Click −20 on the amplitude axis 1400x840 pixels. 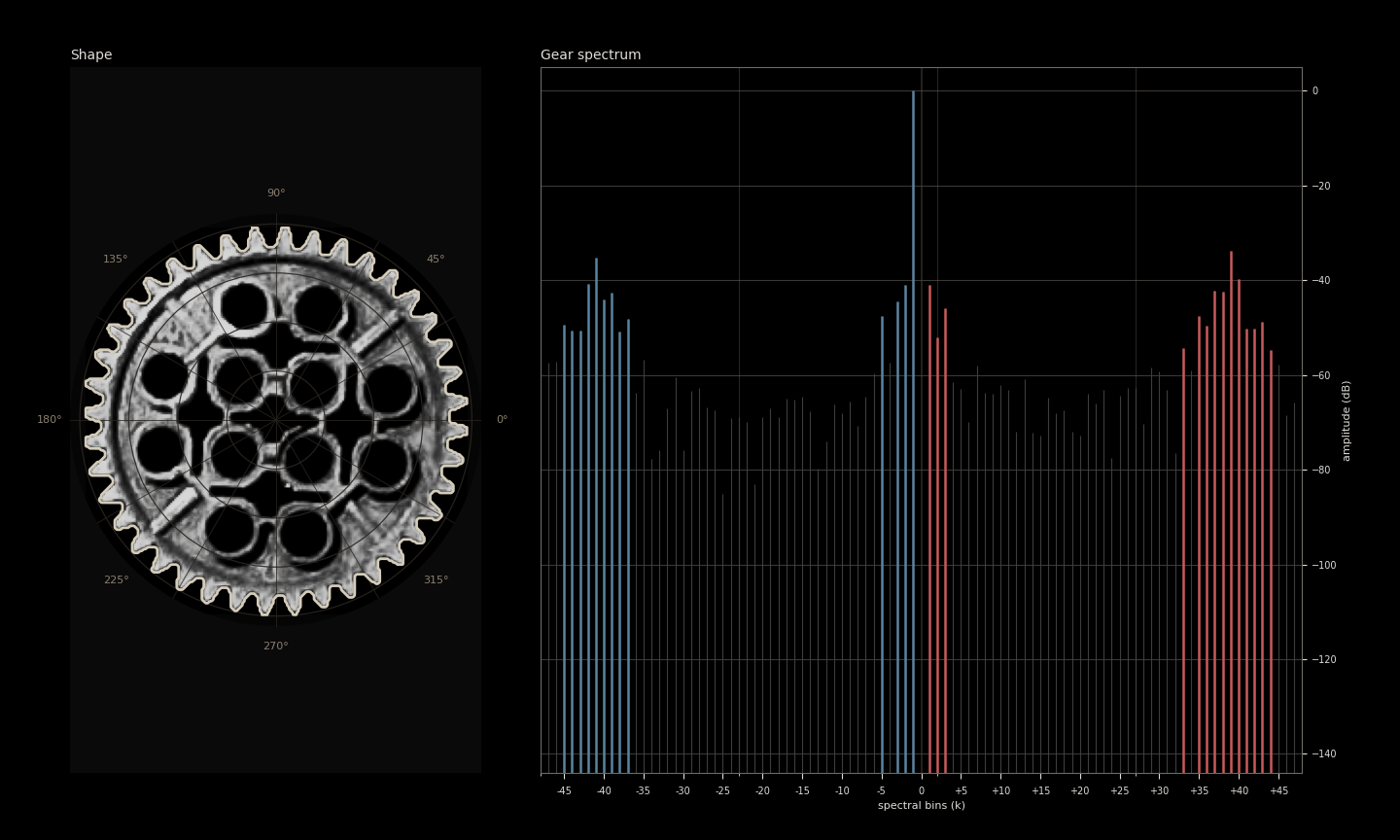[x=1320, y=187]
